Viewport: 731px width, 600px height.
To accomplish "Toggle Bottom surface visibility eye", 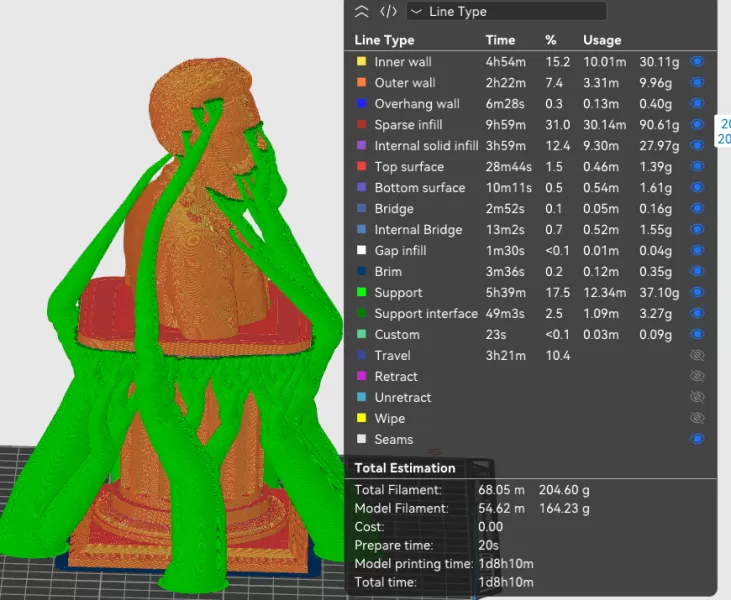I will point(697,187).
